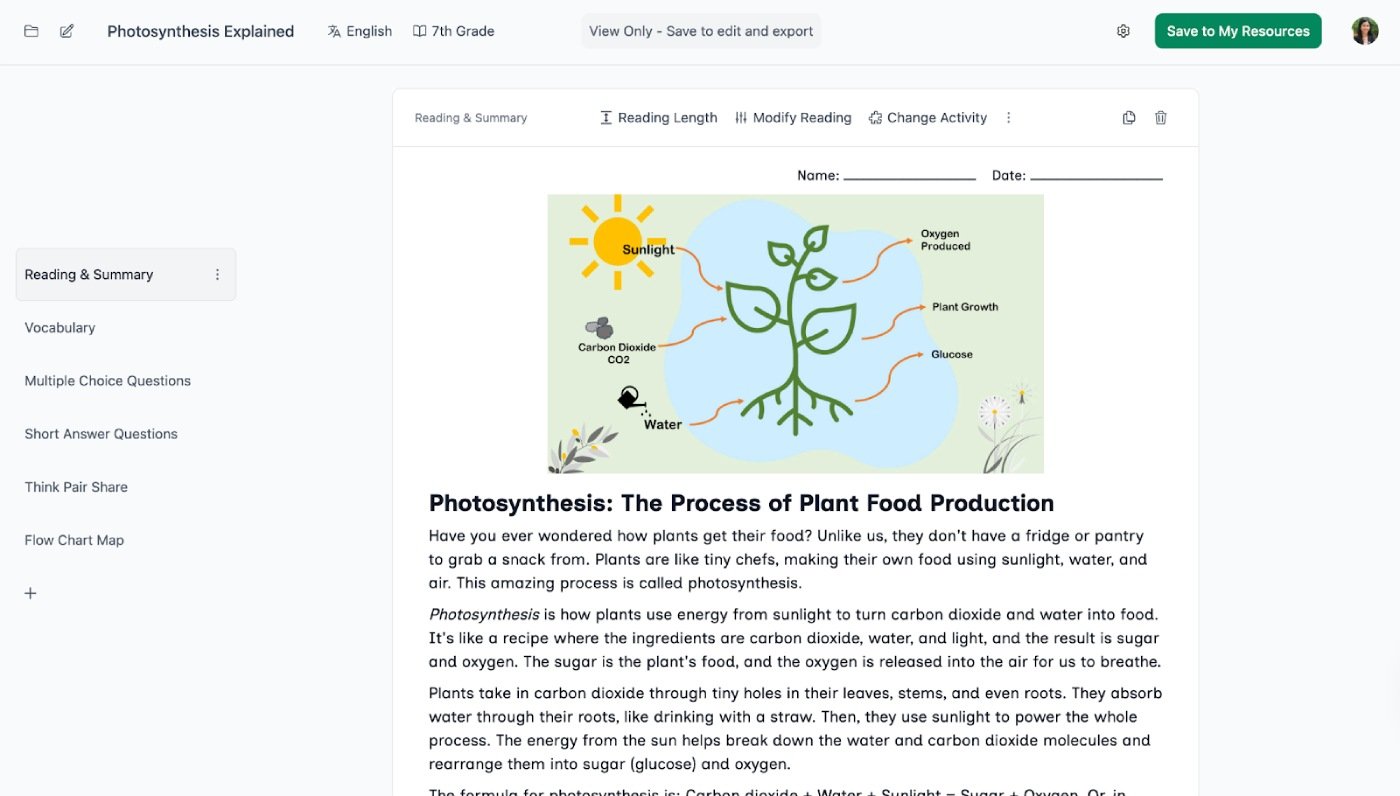Open the Flow Chart Map section
Image resolution: width=1400 pixels, height=796 pixels.
pyautogui.click(x=74, y=540)
